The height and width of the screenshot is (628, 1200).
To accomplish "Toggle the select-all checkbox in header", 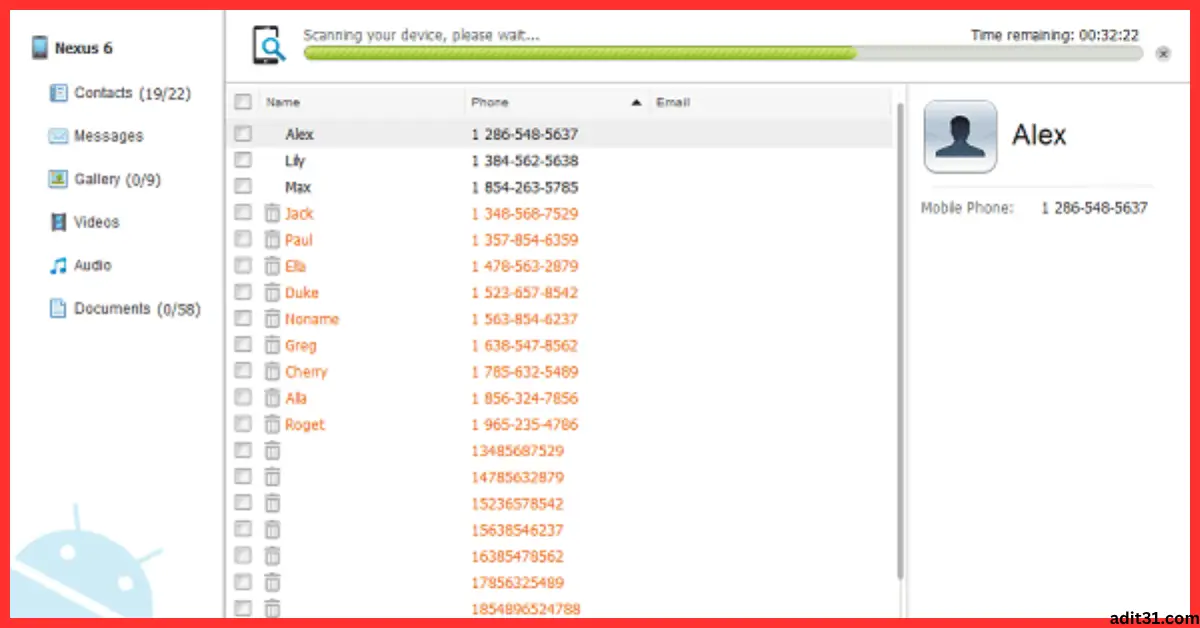I will pyautogui.click(x=242, y=101).
